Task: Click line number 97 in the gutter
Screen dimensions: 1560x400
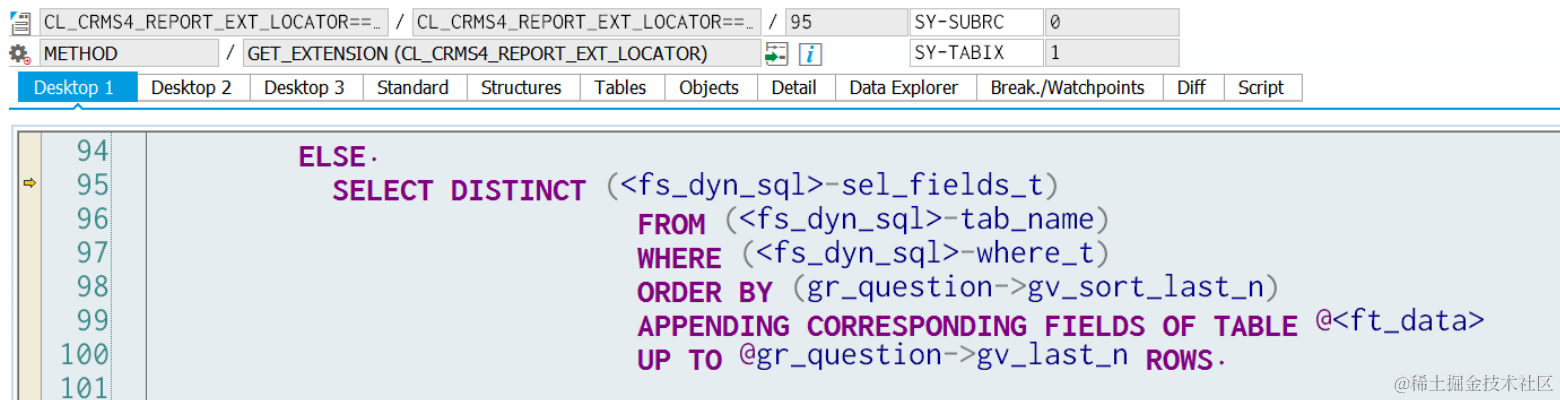Action: tap(92, 253)
